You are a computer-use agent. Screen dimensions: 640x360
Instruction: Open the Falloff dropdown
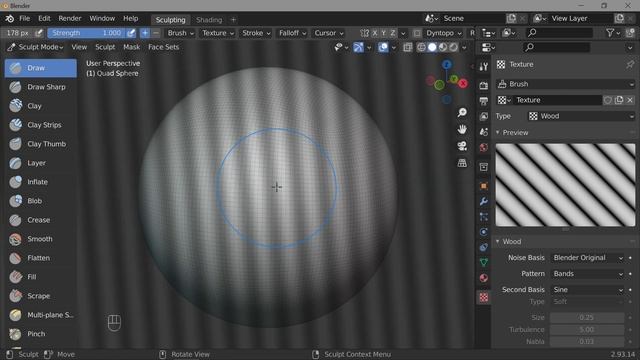coord(293,33)
